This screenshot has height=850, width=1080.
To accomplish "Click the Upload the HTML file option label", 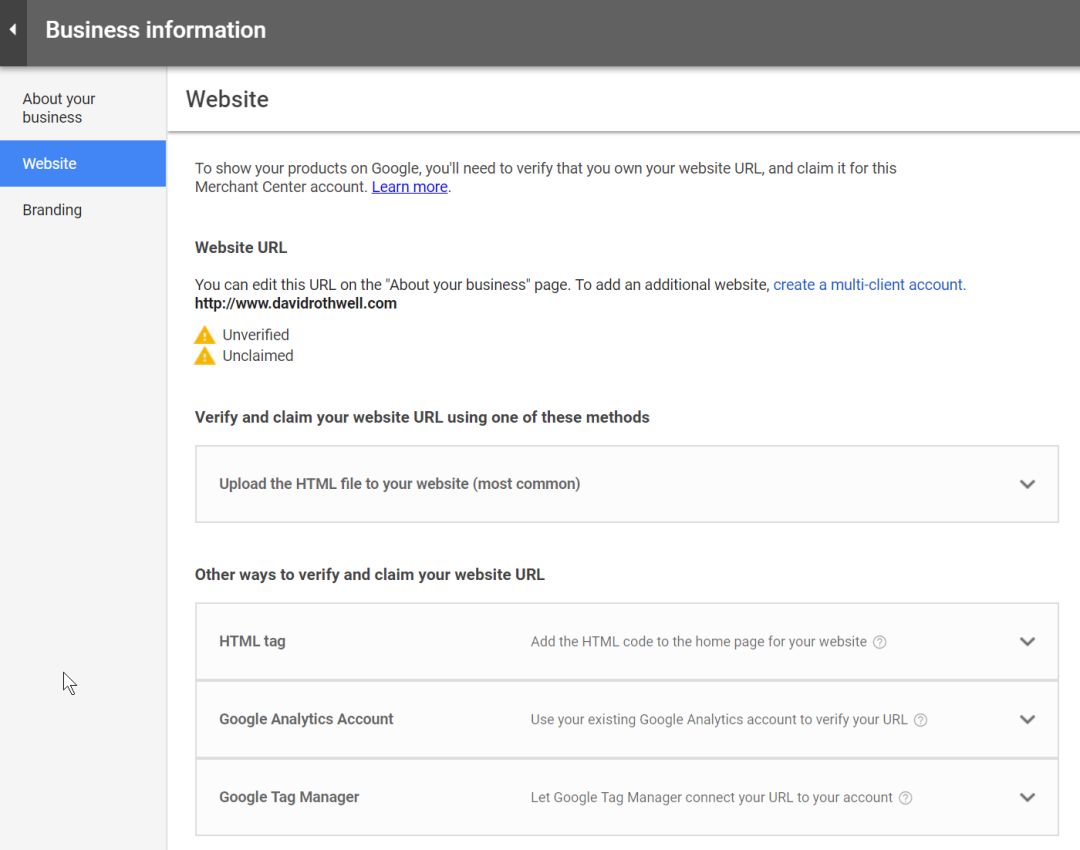I will click(x=399, y=484).
